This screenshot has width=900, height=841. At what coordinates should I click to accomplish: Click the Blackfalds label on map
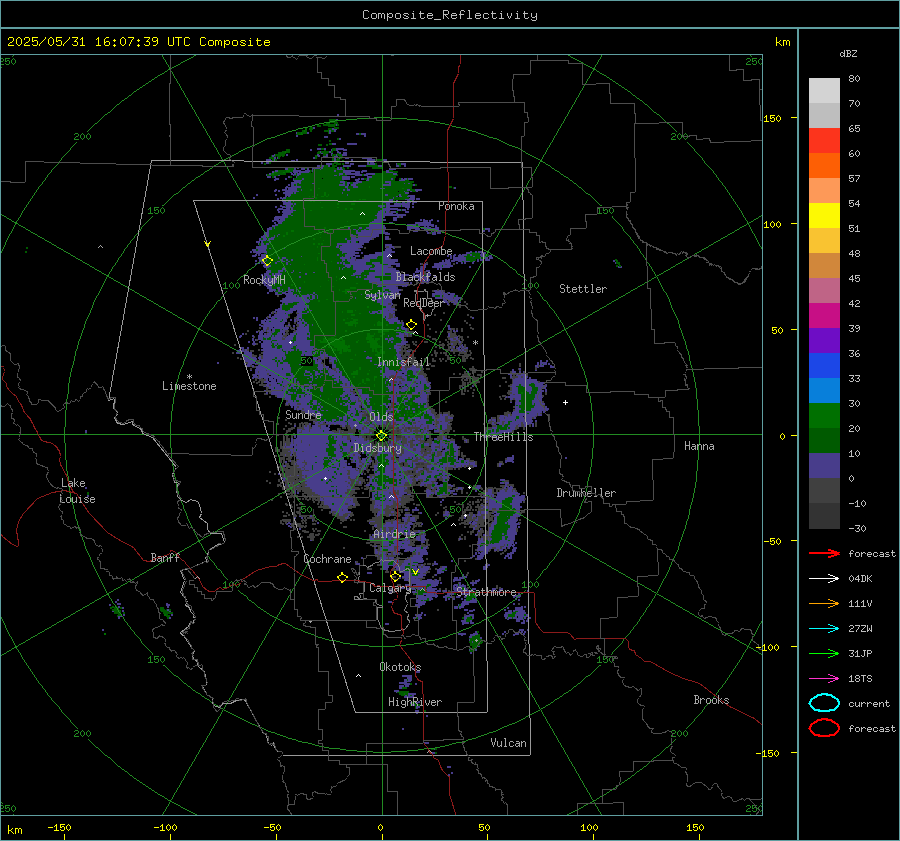tap(425, 277)
